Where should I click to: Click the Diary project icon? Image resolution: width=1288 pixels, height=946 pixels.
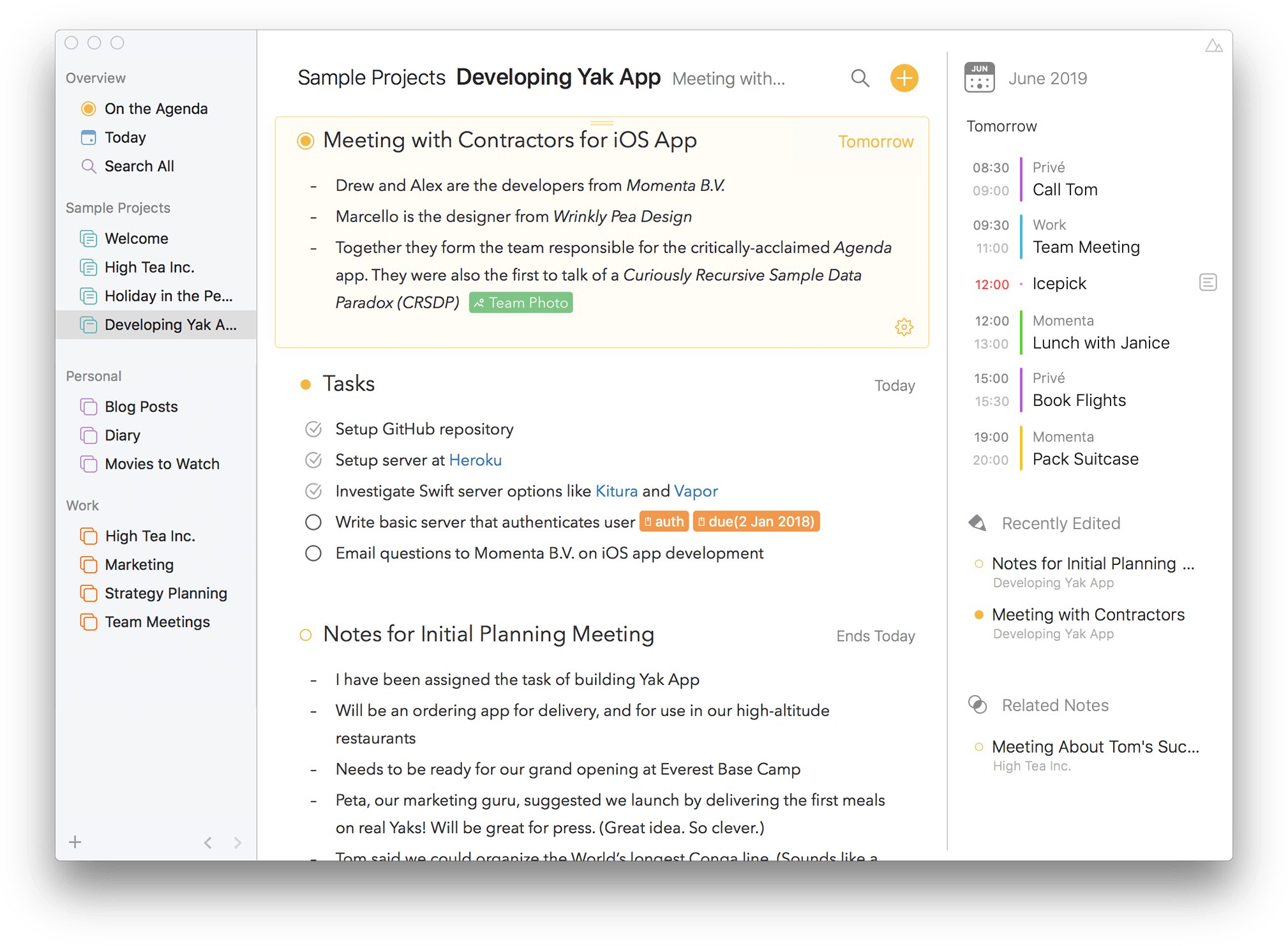tap(89, 435)
